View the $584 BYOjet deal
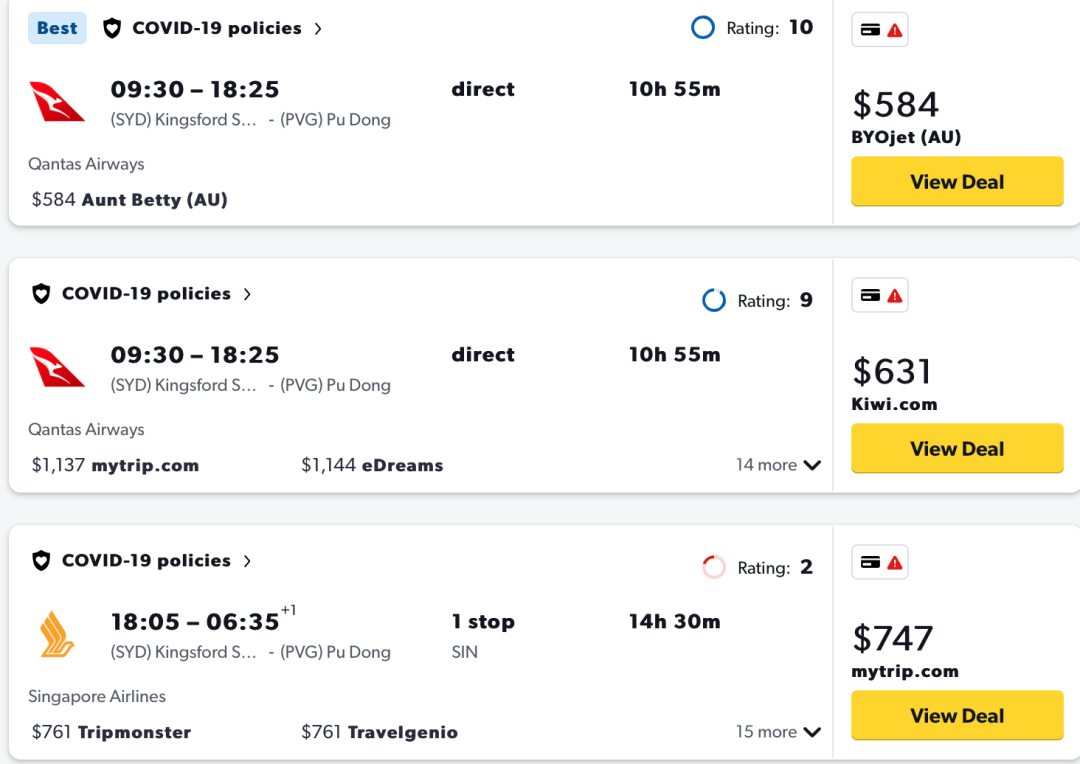This screenshot has width=1080, height=764. 957,182
